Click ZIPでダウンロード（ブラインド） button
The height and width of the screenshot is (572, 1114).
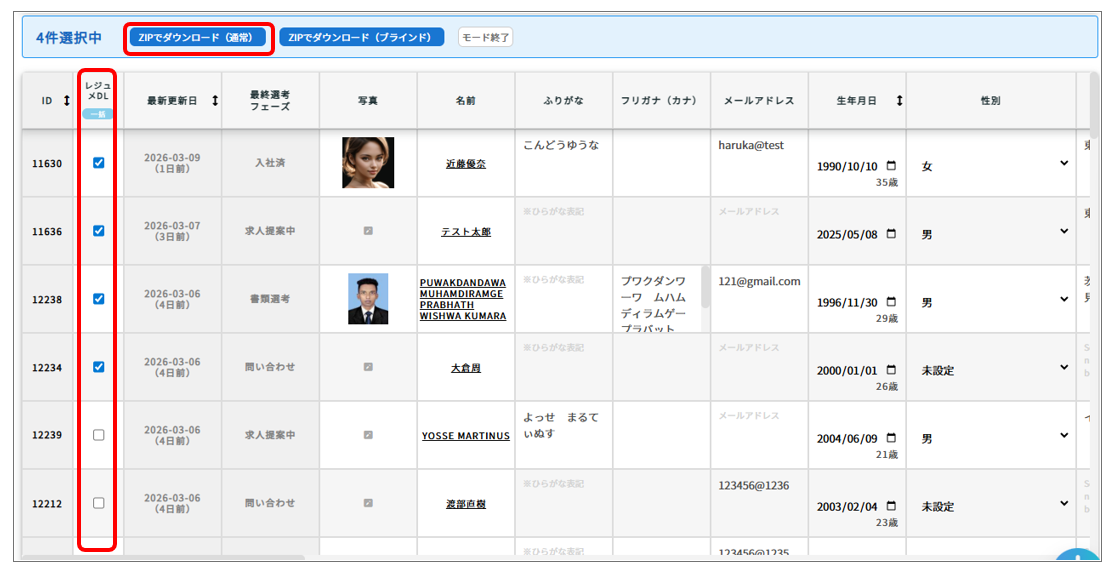tap(361, 37)
